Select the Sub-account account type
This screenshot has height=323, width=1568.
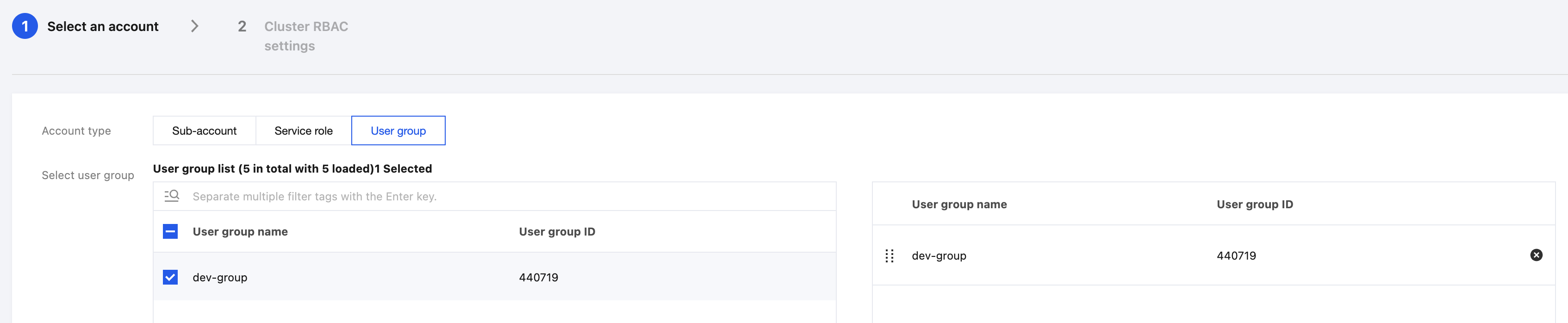point(205,131)
